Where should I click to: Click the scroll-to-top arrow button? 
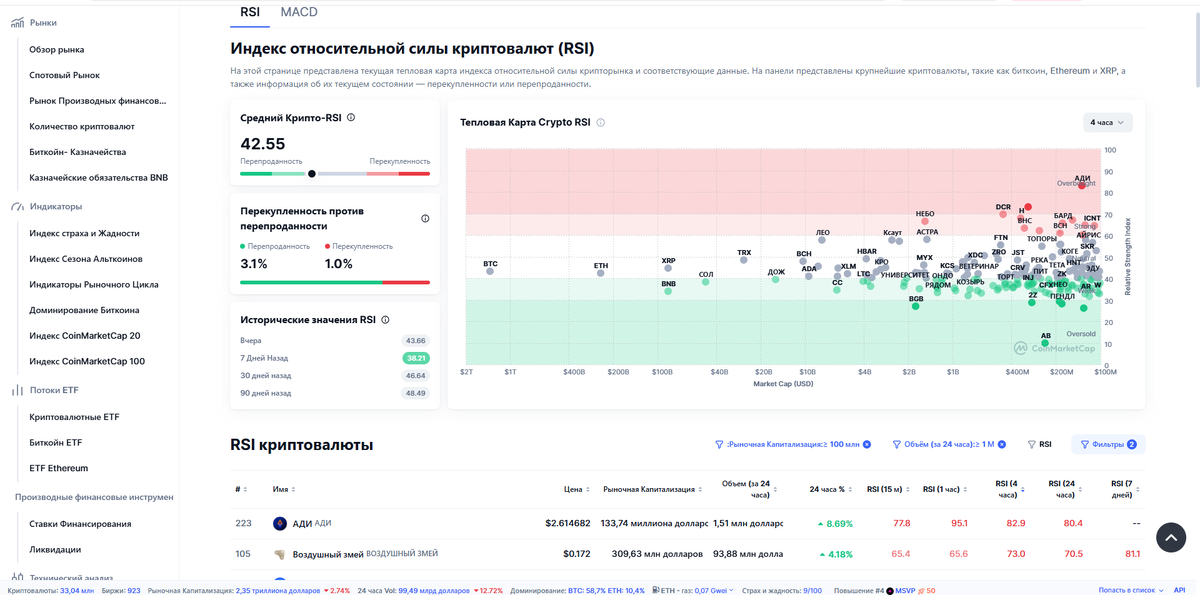tap(1171, 537)
